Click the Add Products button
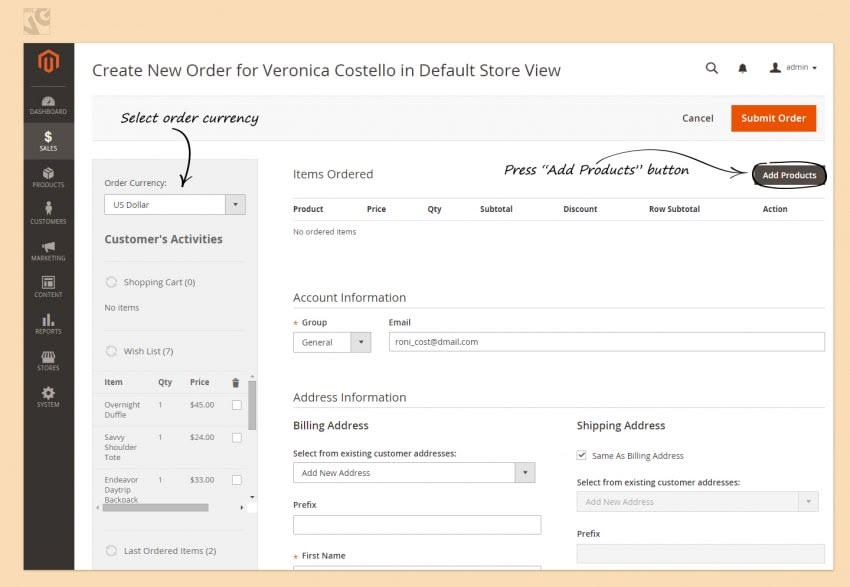The image size is (850, 587). click(789, 175)
